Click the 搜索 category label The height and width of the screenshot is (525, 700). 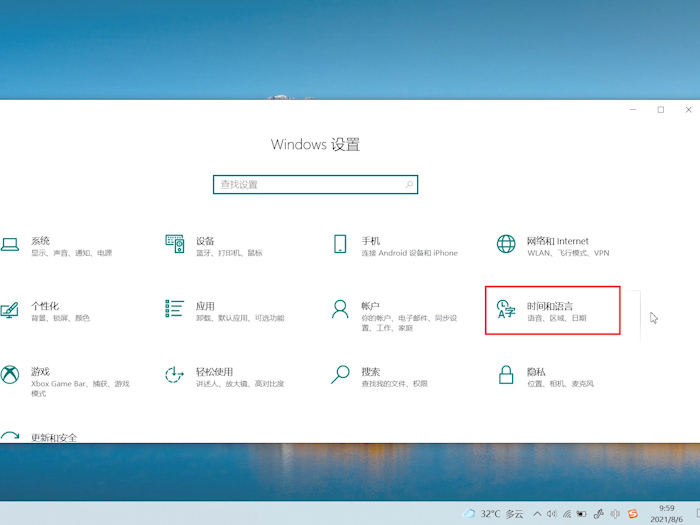point(371,371)
